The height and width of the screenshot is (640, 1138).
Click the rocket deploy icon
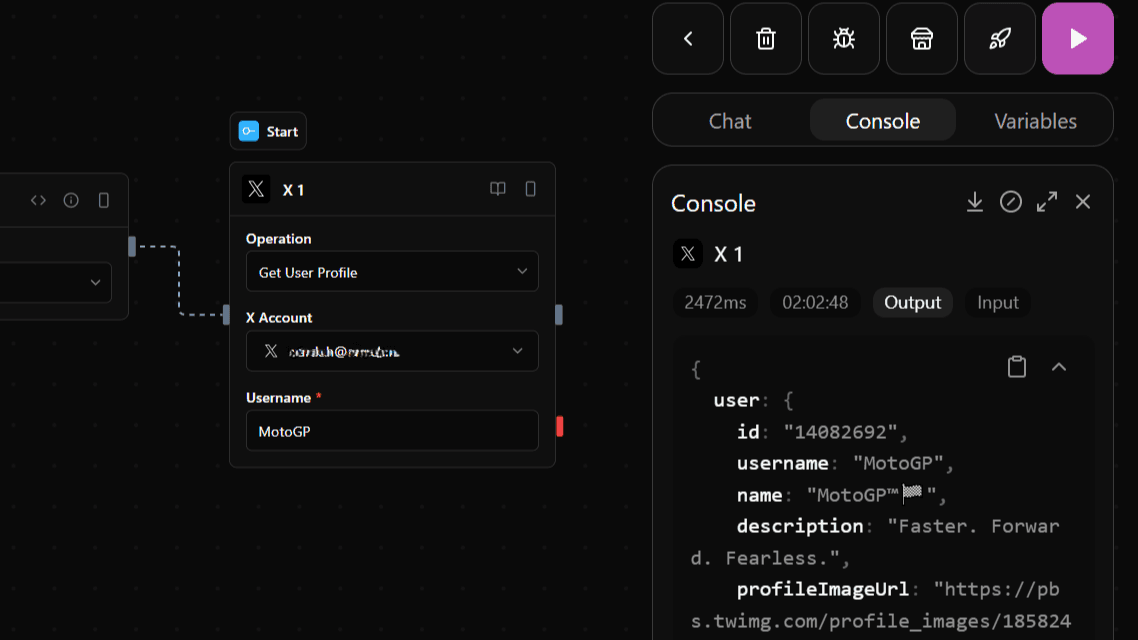click(x=999, y=39)
